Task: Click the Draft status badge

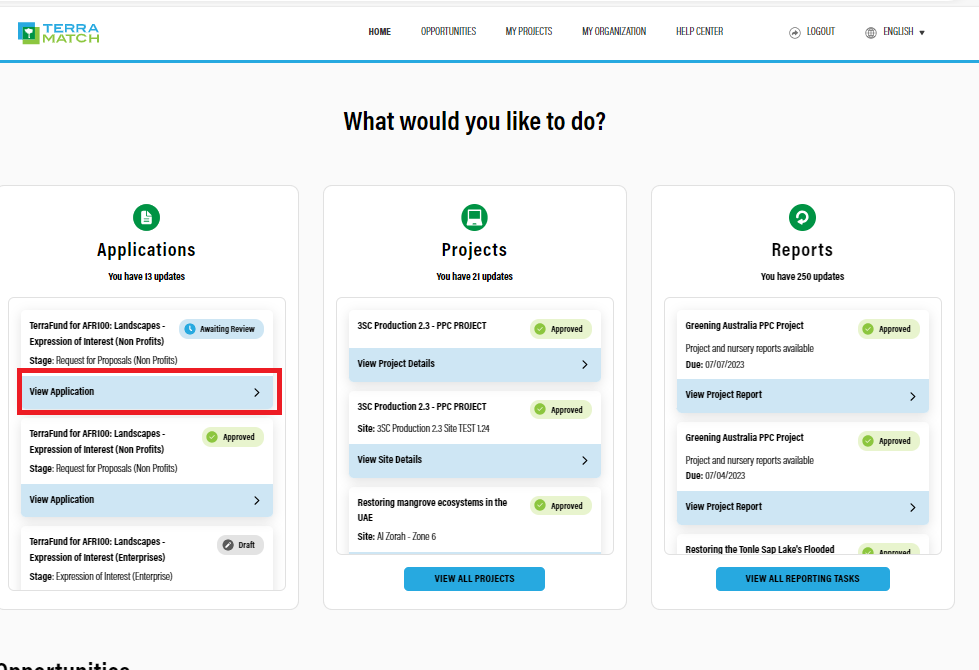Action: click(x=240, y=545)
